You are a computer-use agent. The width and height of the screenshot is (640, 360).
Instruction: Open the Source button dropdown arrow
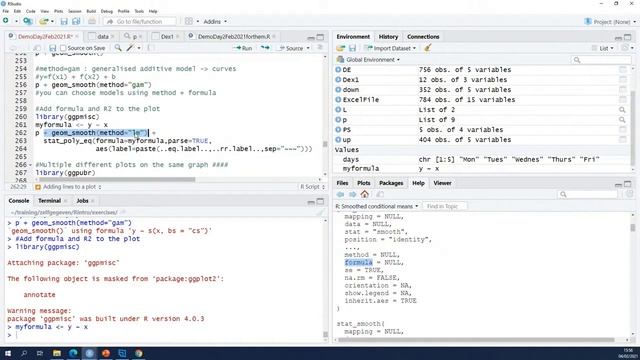308,48
